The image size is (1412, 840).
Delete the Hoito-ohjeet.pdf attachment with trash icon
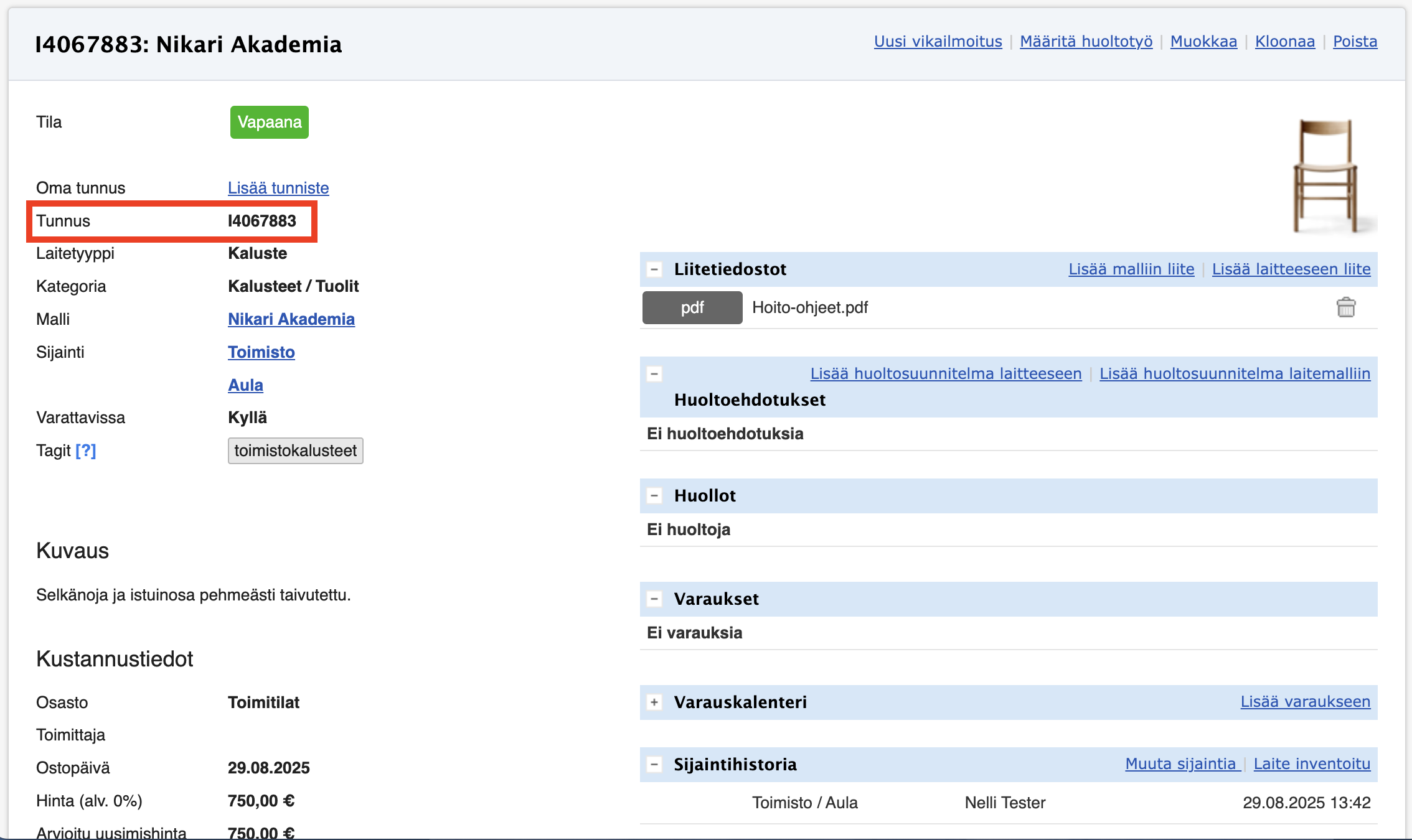coord(1345,307)
